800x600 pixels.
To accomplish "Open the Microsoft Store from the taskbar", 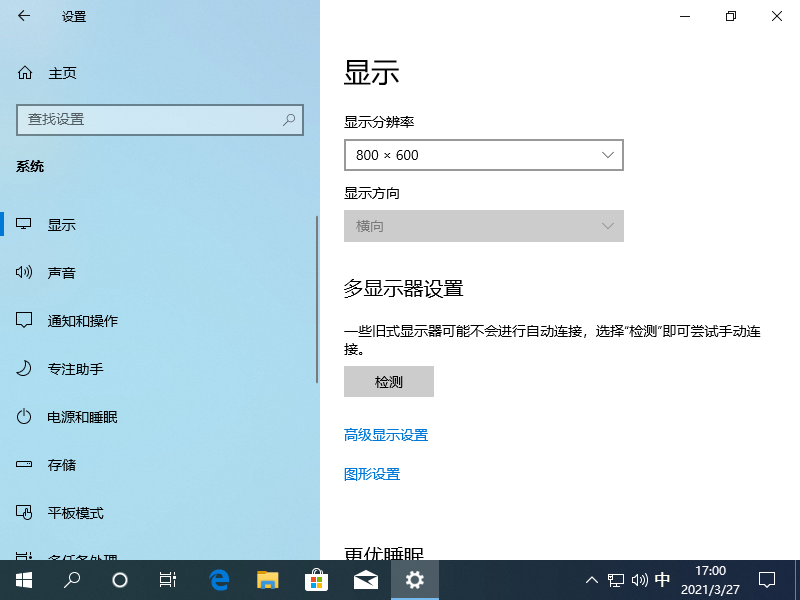I will coord(316,579).
